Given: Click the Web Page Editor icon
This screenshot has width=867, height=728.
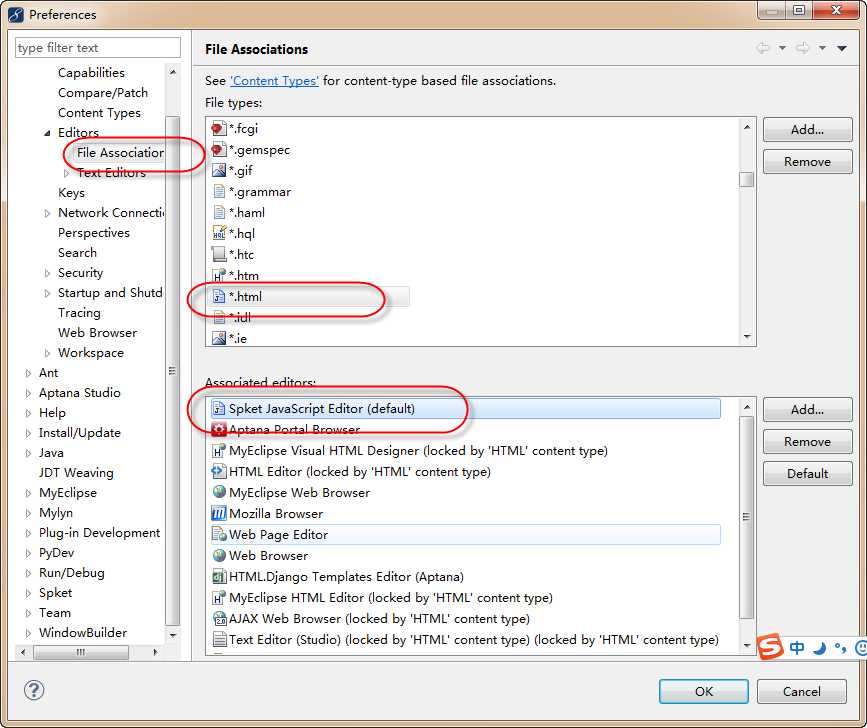Looking at the screenshot, I should pos(219,535).
